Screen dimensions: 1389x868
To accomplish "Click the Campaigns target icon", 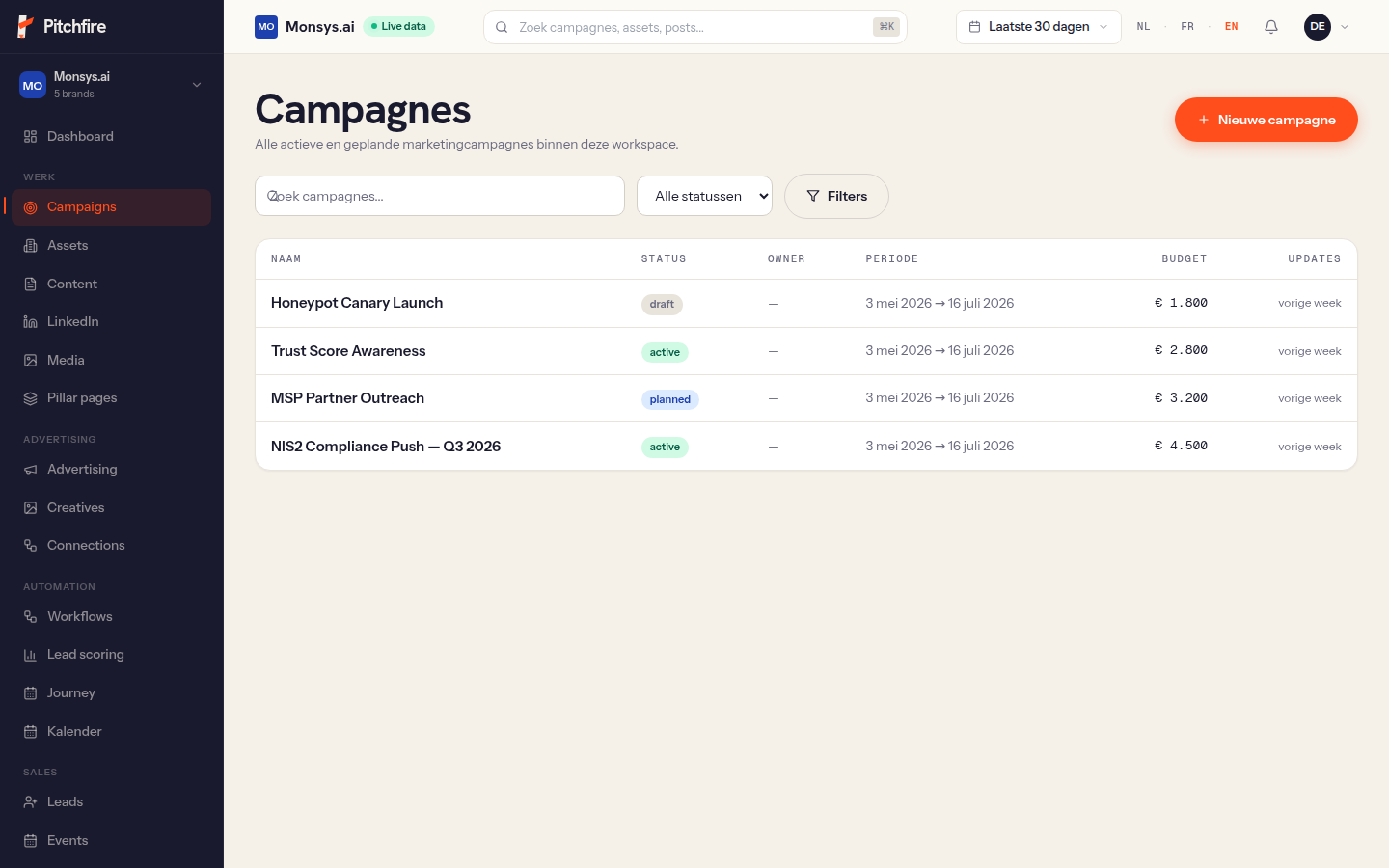I will [x=30, y=207].
